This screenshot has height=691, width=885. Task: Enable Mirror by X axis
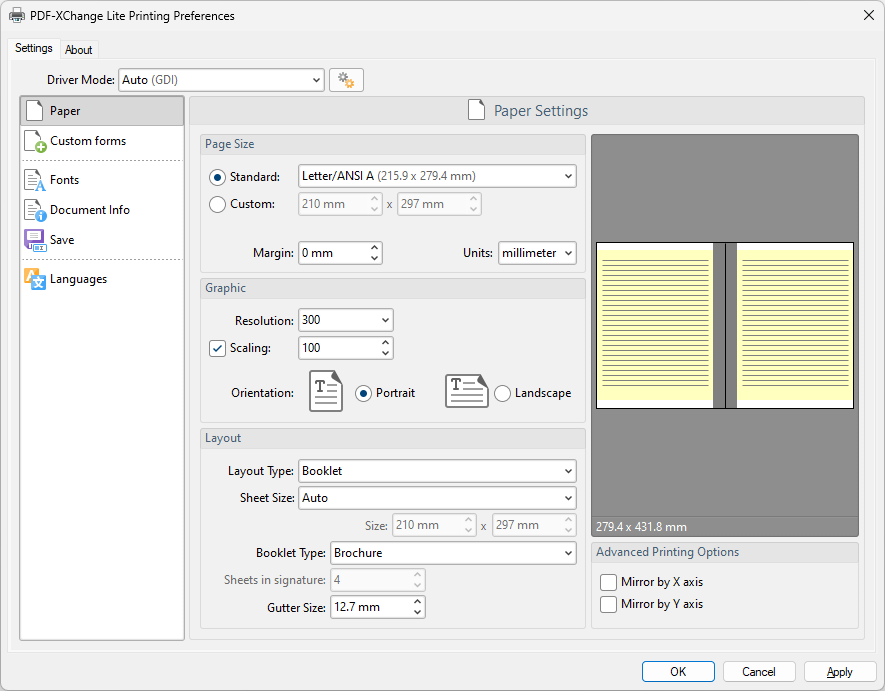point(608,582)
